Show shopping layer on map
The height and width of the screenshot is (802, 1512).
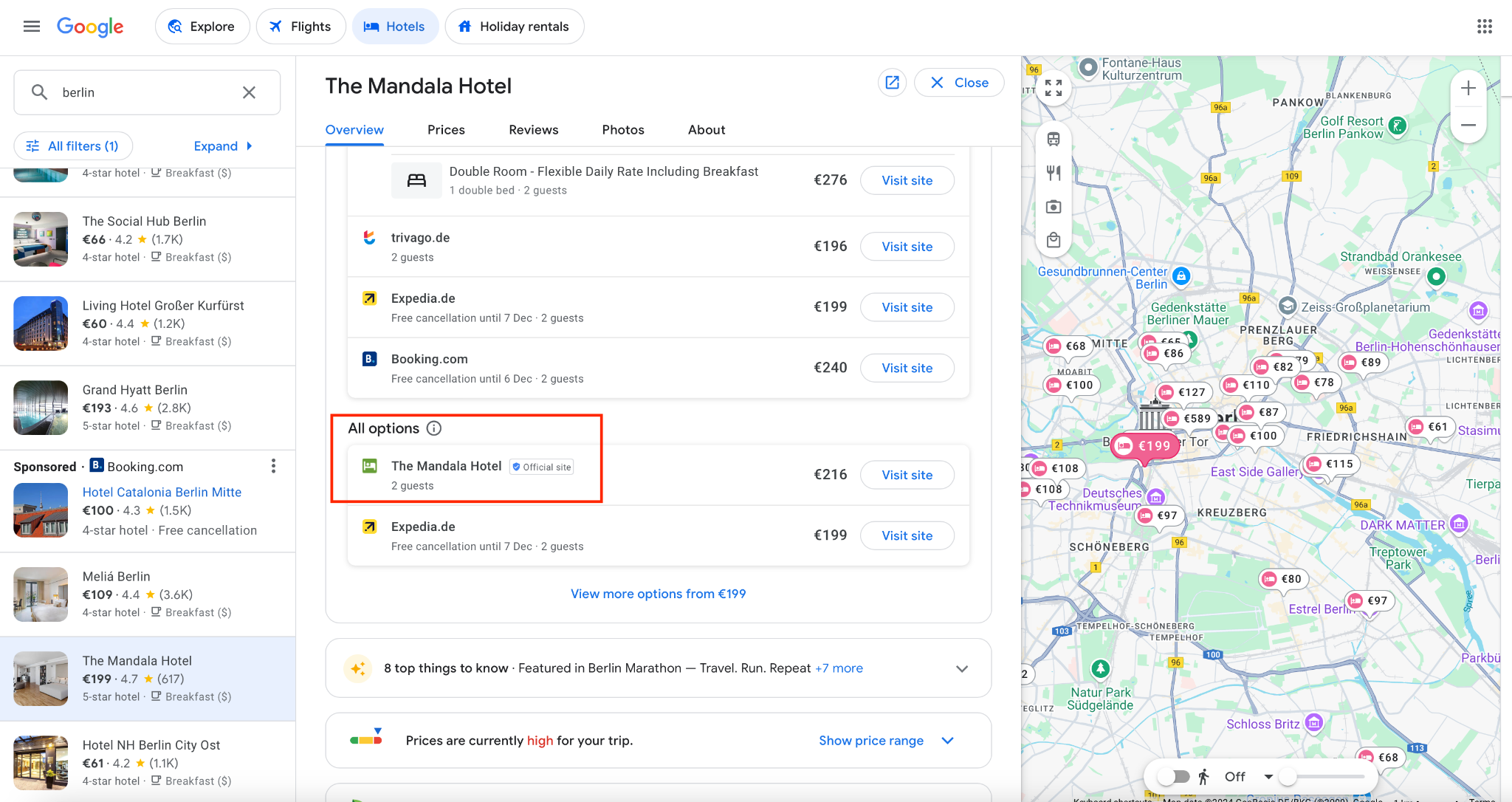[x=1054, y=240]
